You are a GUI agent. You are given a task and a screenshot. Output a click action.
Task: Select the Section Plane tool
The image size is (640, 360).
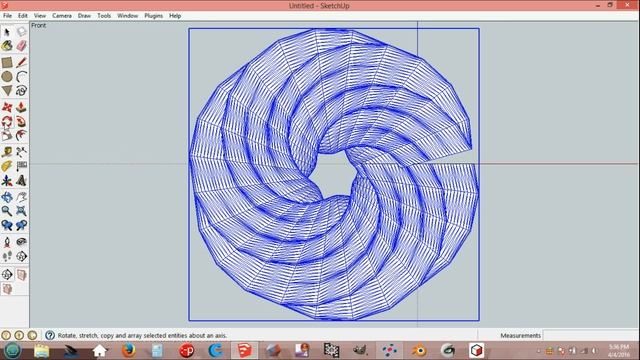(x=22, y=256)
